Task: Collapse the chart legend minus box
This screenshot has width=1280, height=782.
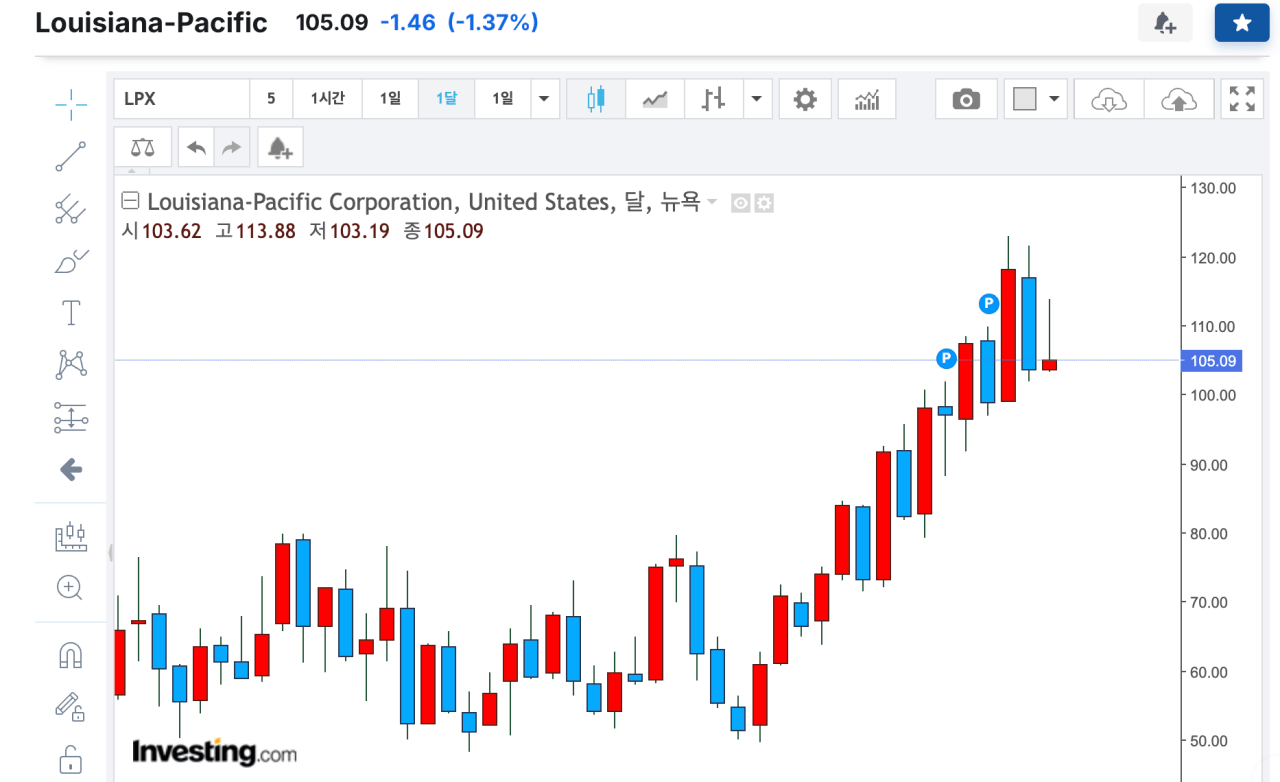Action: 130,201
